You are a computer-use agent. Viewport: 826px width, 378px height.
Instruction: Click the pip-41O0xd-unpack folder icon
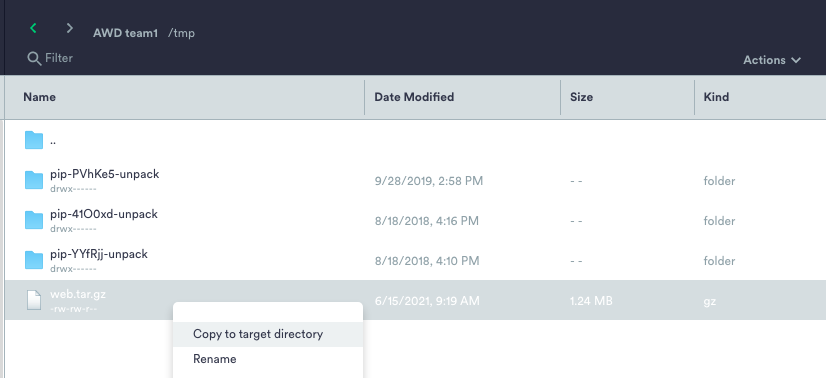(34, 220)
